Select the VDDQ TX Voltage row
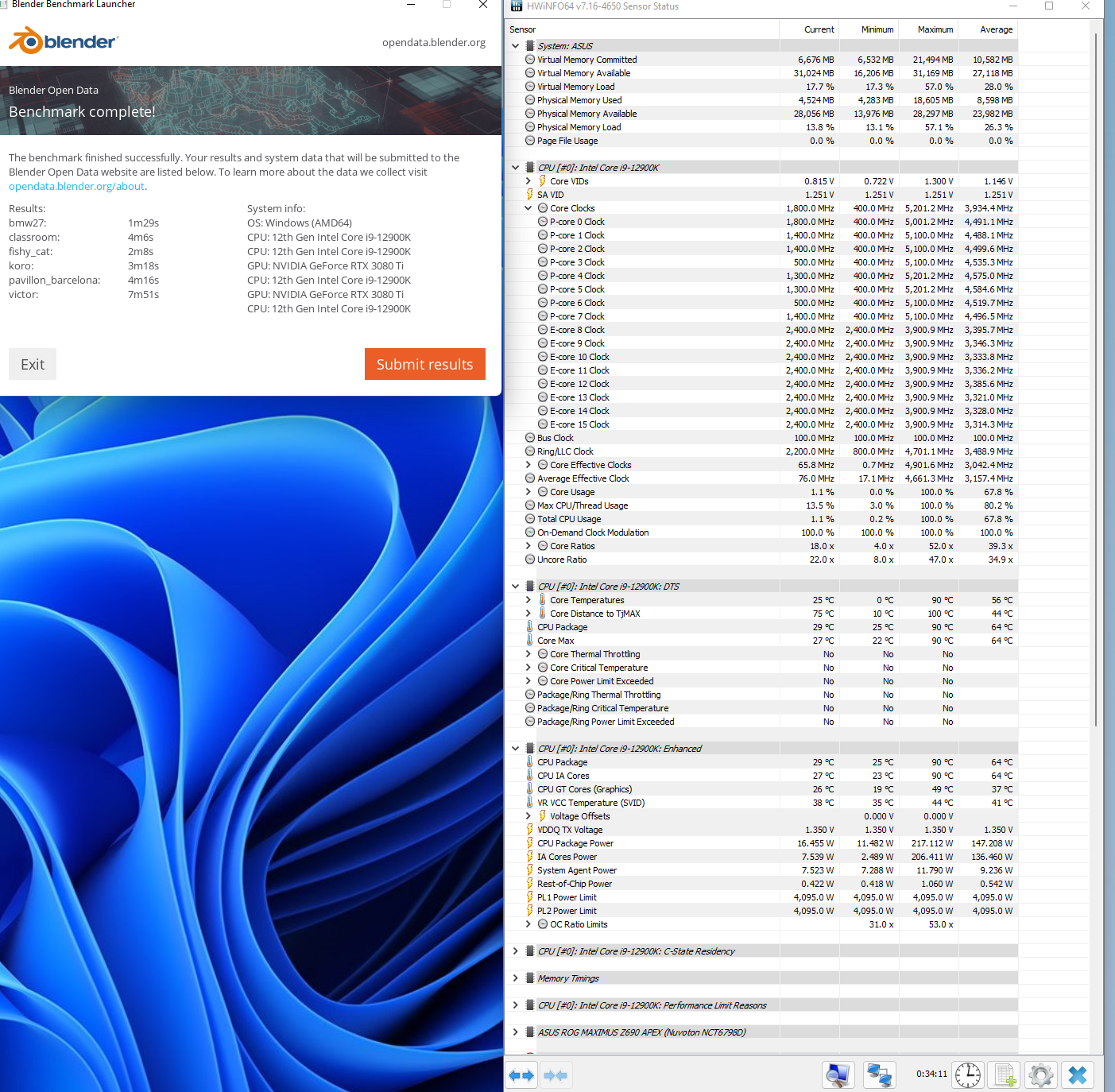 tap(761, 830)
